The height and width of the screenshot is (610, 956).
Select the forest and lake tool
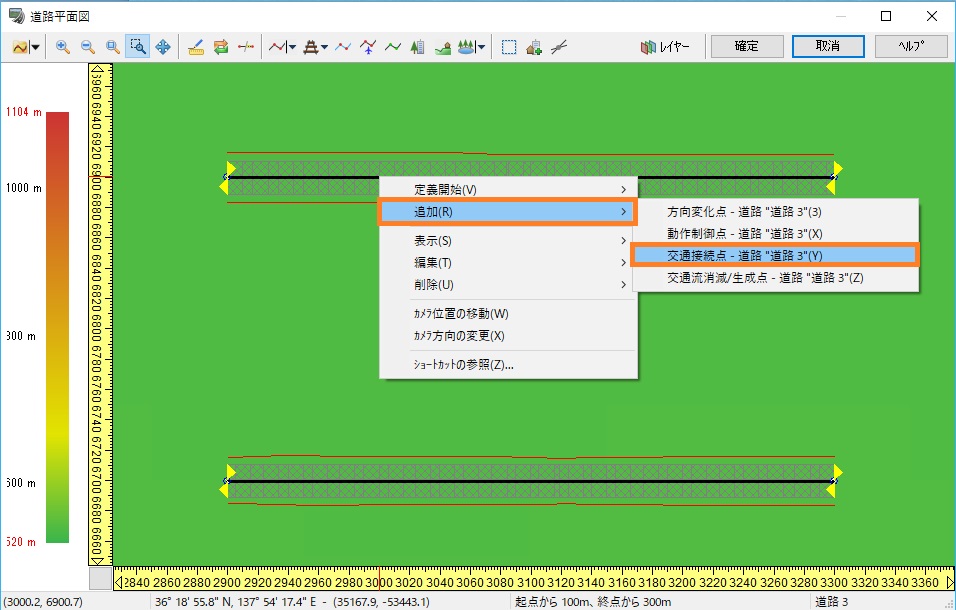pyautogui.click(x=466, y=47)
